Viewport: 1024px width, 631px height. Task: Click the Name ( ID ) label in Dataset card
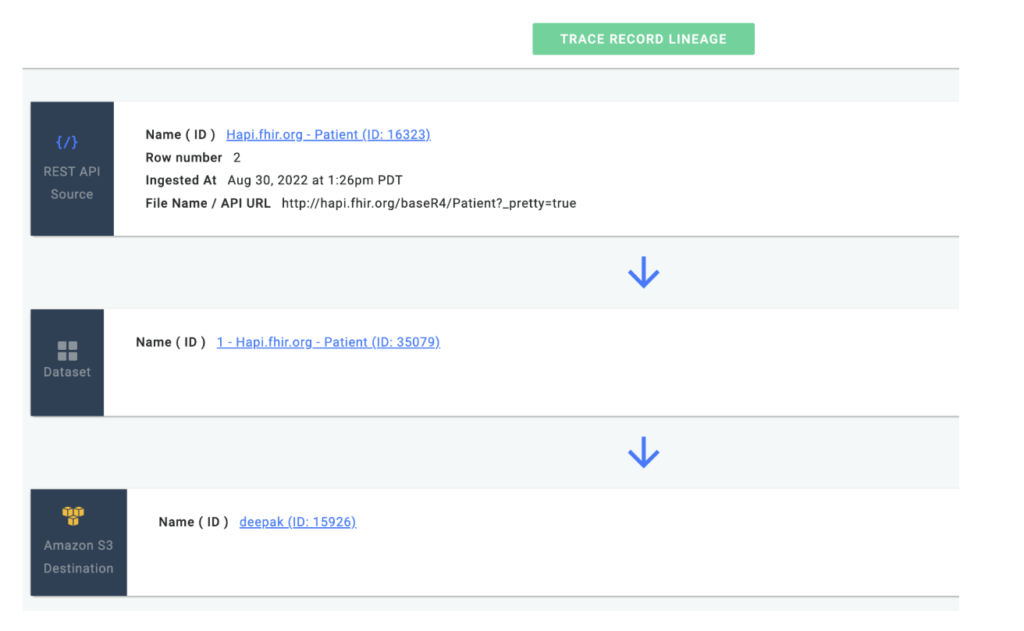point(170,342)
